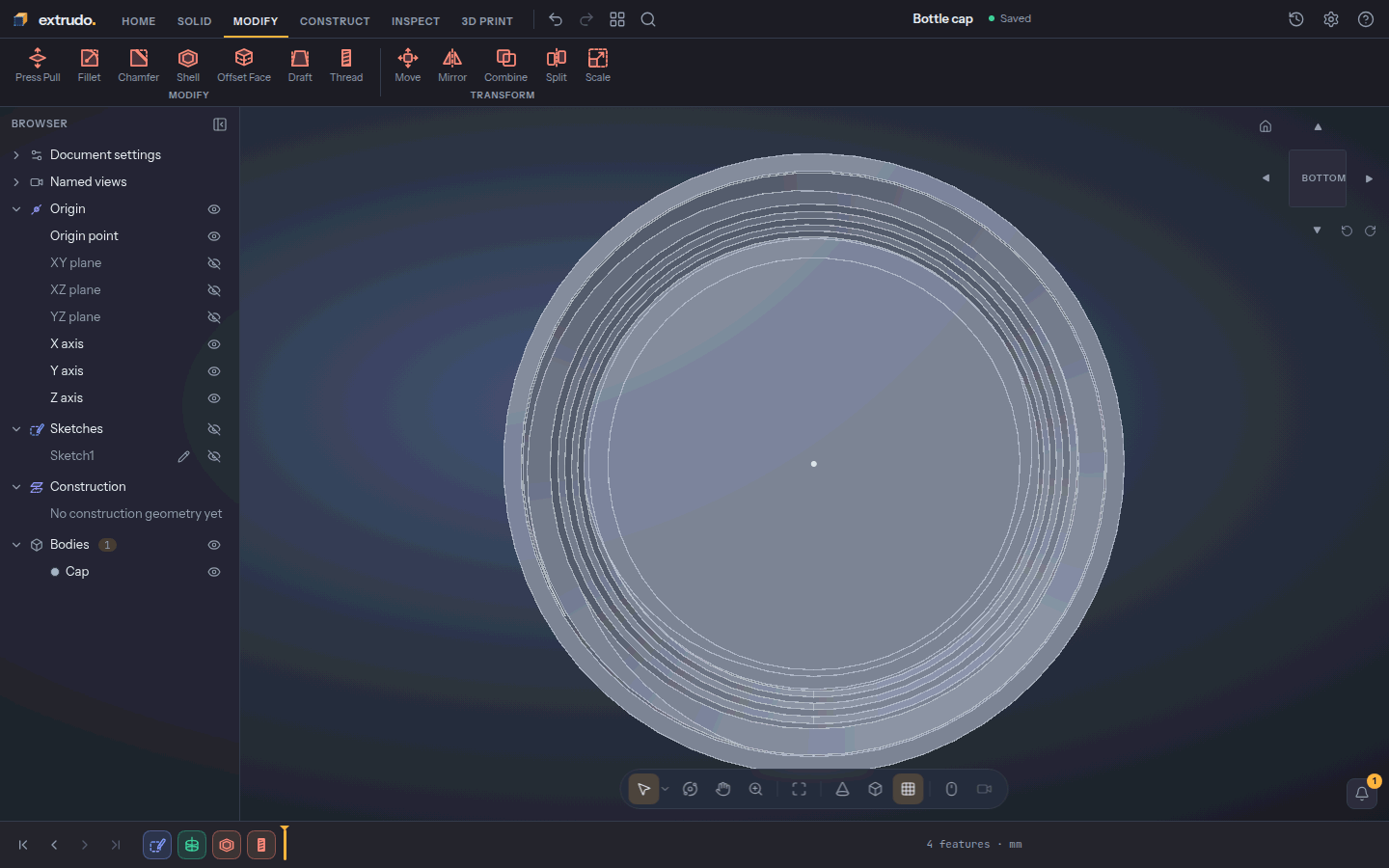The image size is (1389, 868).
Task: Jump to timeline start
Action: pyautogui.click(x=23, y=845)
